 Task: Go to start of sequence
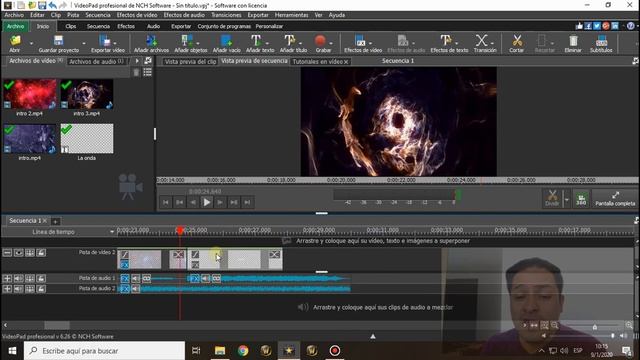tap(165, 202)
